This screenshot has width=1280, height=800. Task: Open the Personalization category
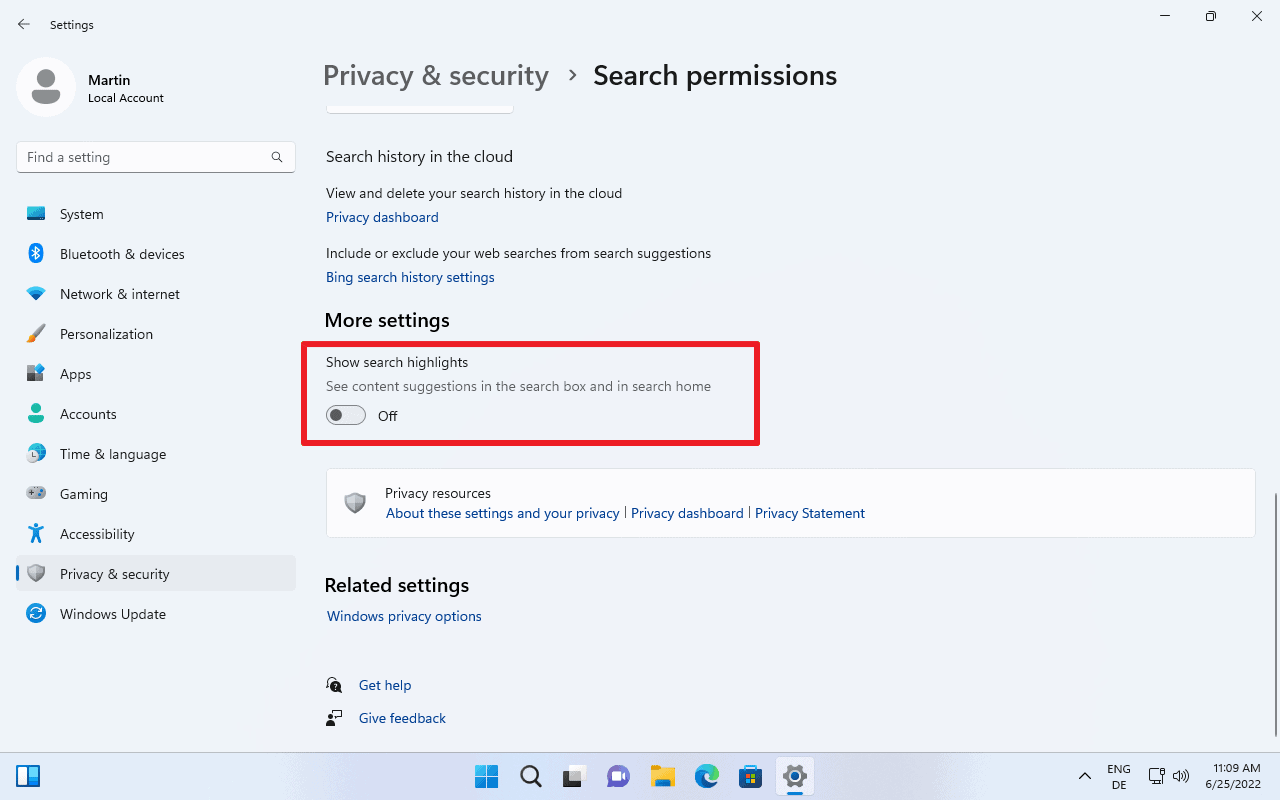pyautogui.click(x=106, y=334)
